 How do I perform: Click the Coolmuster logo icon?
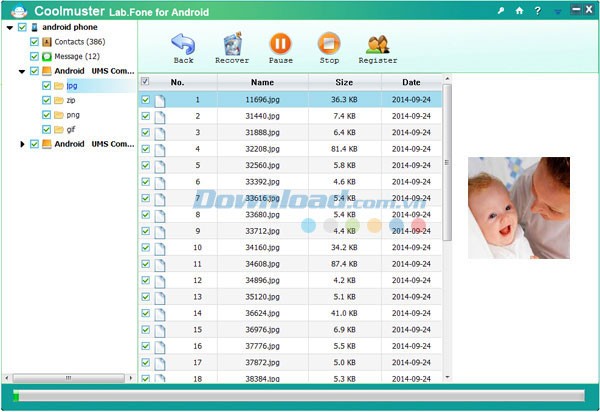click(x=19, y=11)
